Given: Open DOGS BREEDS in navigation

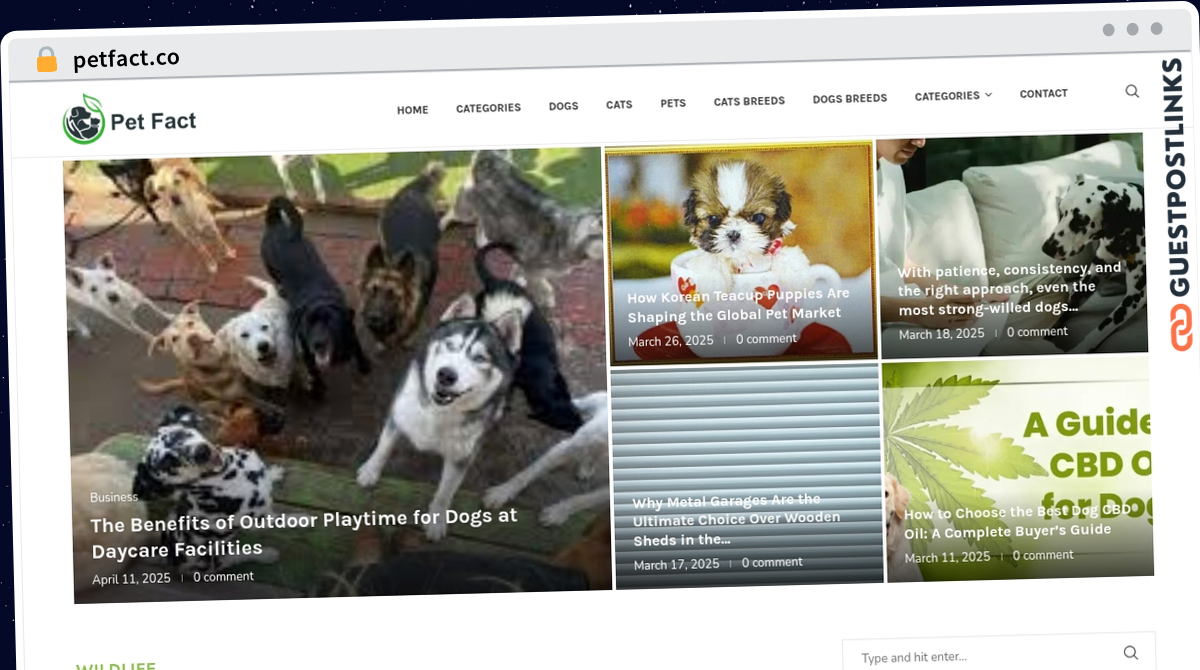Looking at the screenshot, I should point(849,99).
